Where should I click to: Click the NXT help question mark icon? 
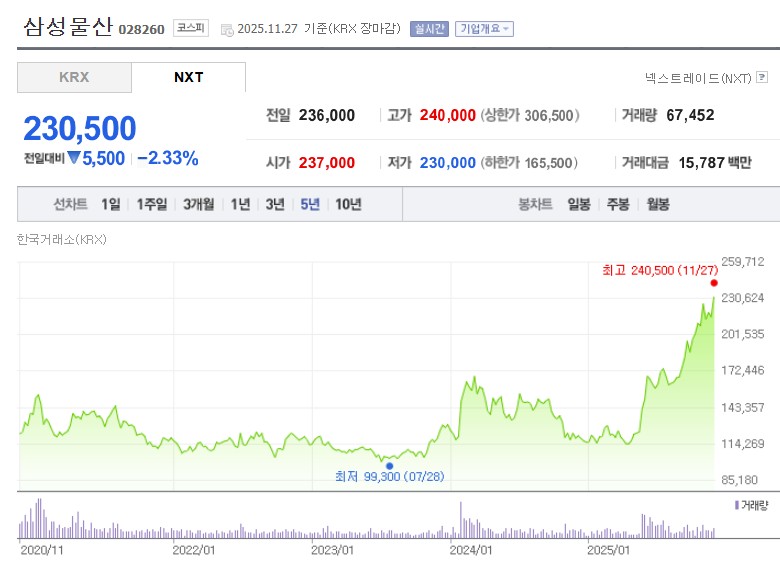click(762, 77)
